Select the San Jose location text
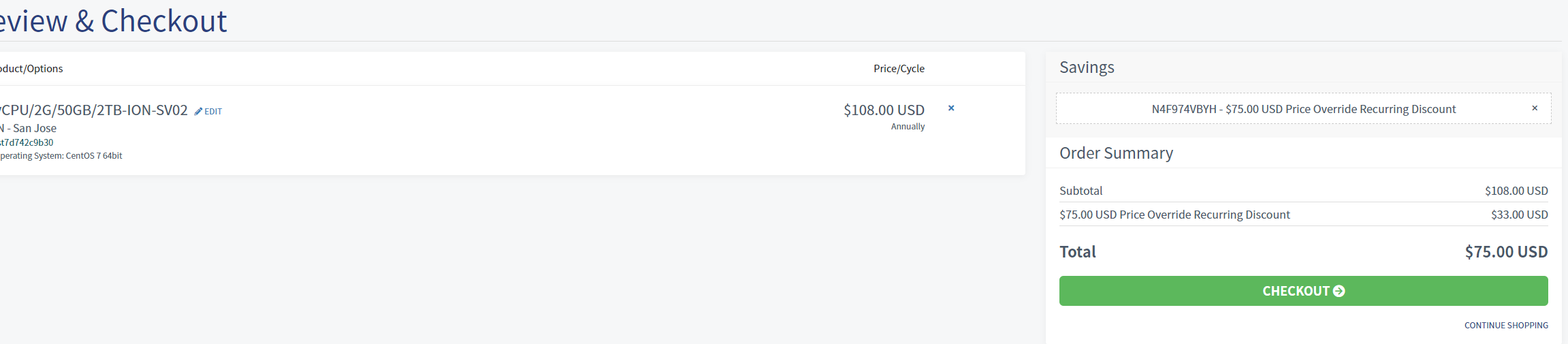The height and width of the screenshot is (344, 1568). (31, 128)
